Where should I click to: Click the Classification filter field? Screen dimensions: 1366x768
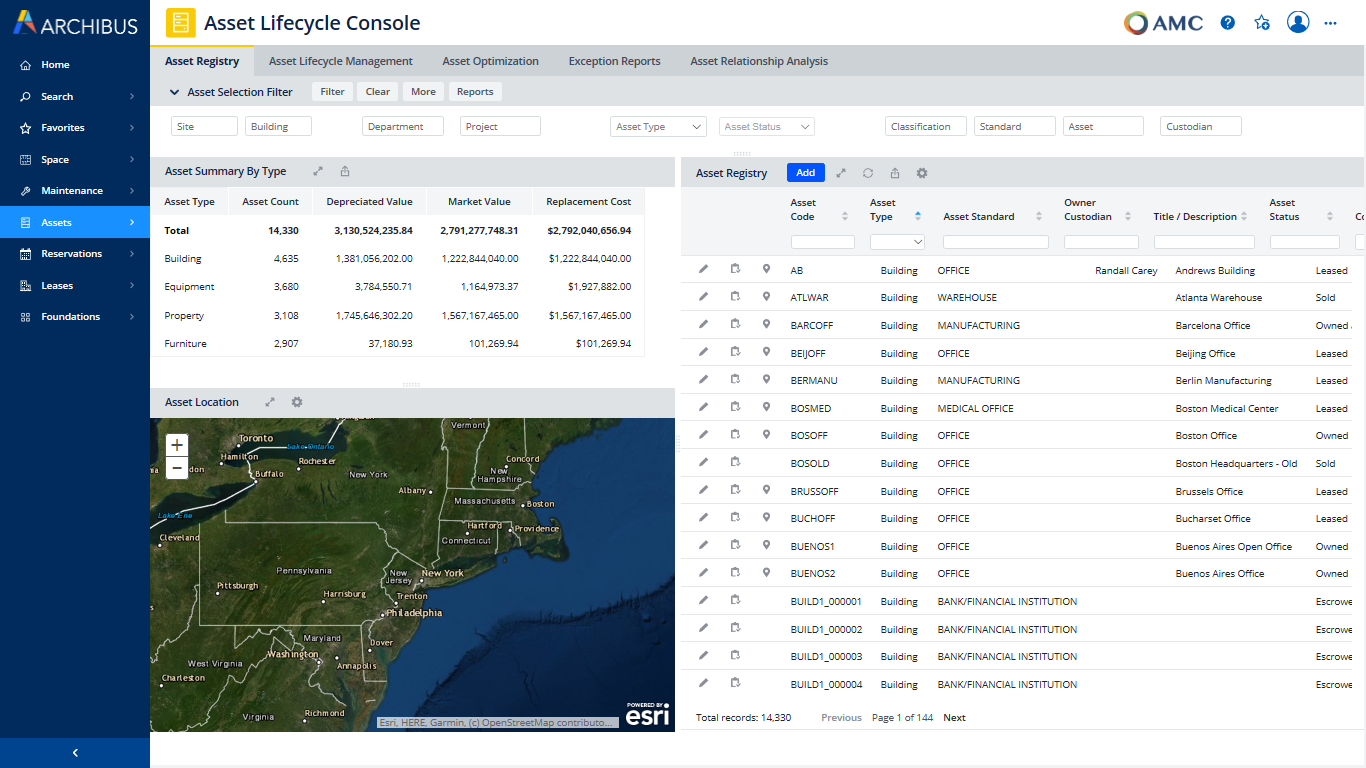pyautogui.click(x=926, y=126)
